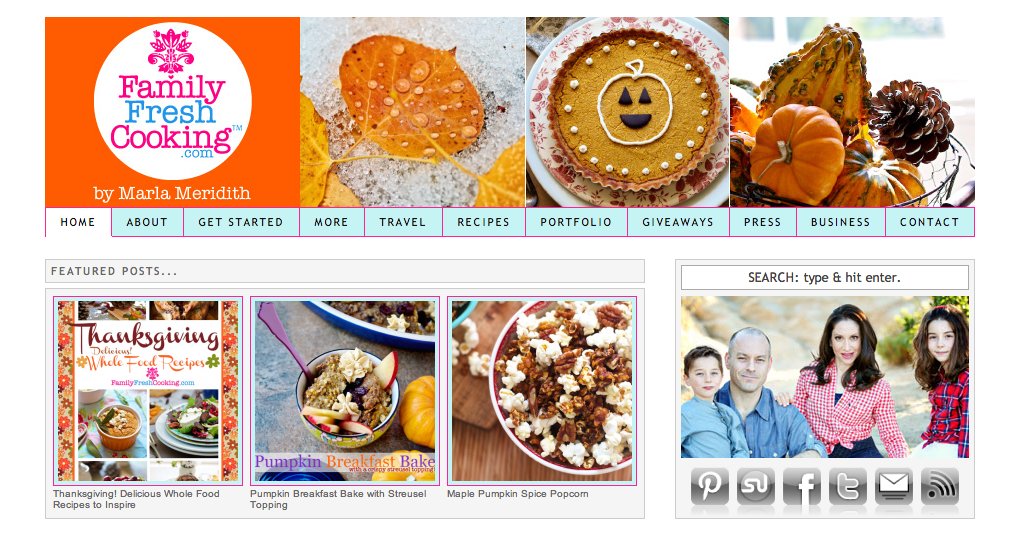Viewport: 1017px width, 540px height.
Task: Click the StumbleUpon icon
Action: coord(756,486)
